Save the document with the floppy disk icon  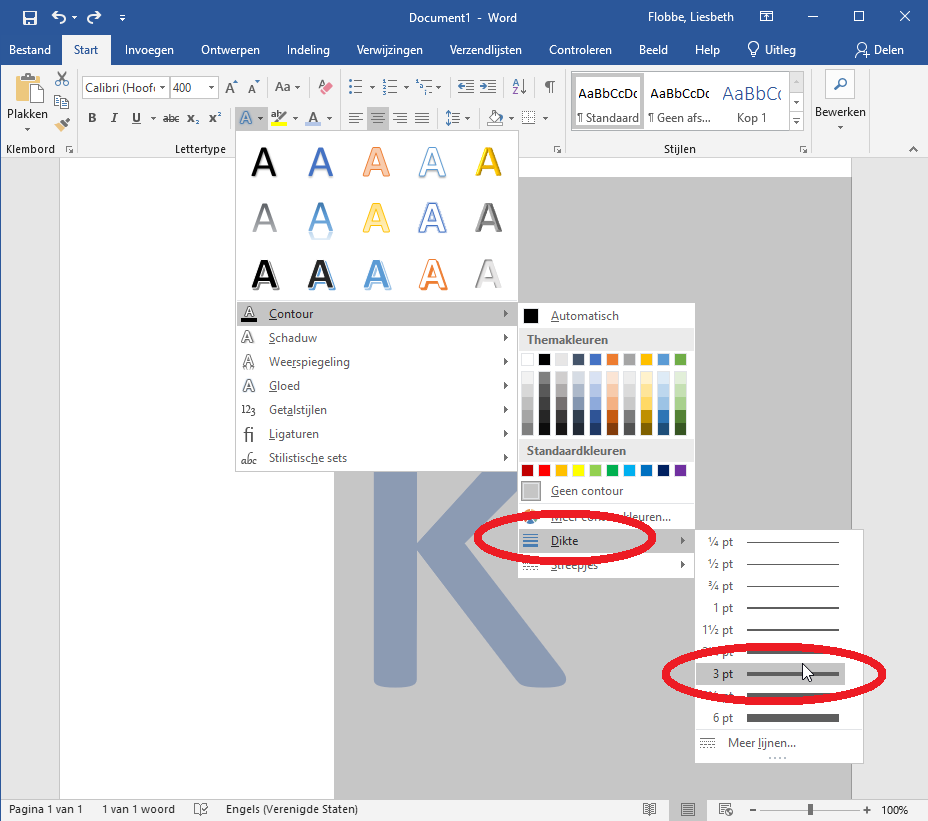point(30,18)
